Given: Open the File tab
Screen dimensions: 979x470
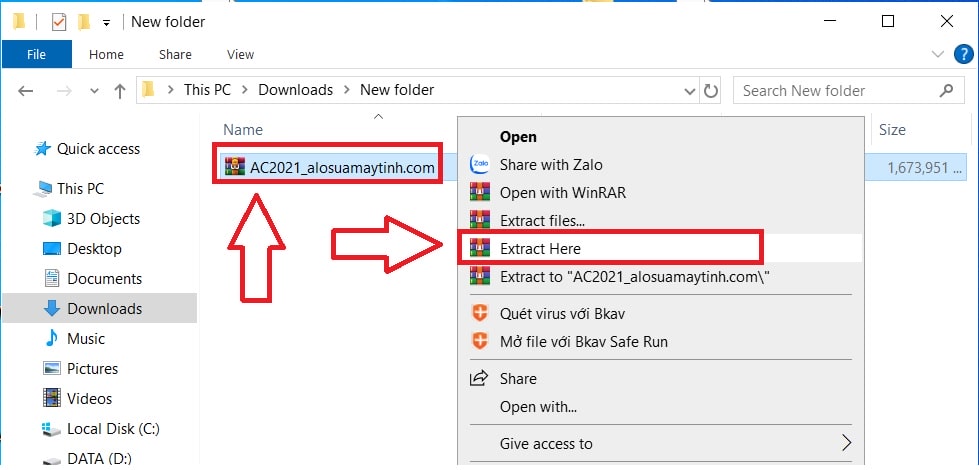Looking at the screenshot, I should 37,54.
